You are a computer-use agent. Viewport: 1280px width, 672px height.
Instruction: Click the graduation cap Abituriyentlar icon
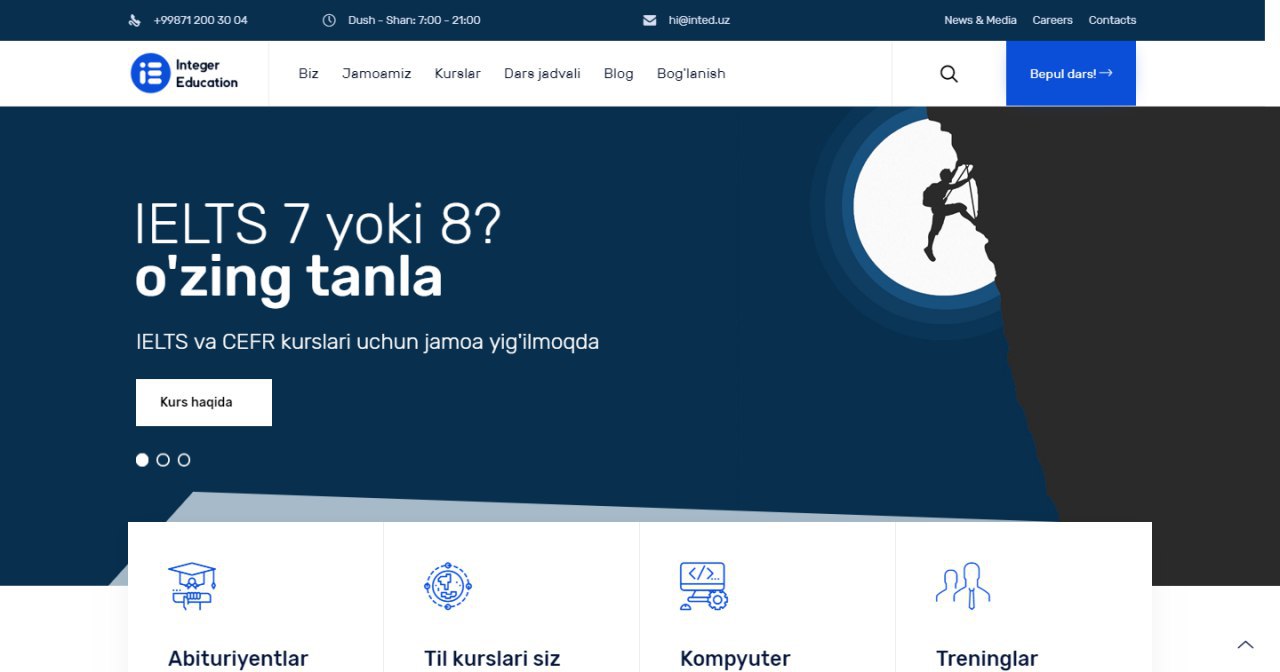192,586
